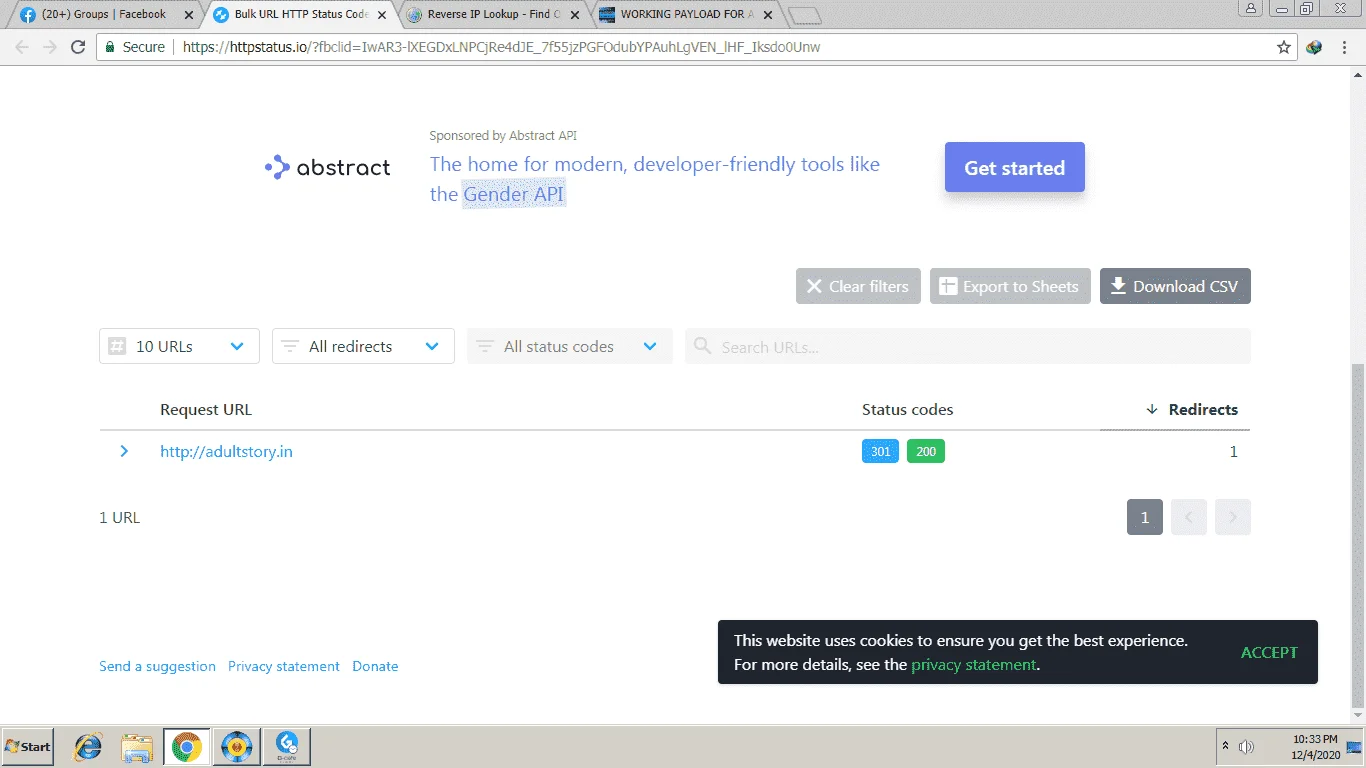Screen dimensions: 1366x768
Task: Close the Bulk URL HTTP Status Code tab
Action: click(x=382, y=15)
